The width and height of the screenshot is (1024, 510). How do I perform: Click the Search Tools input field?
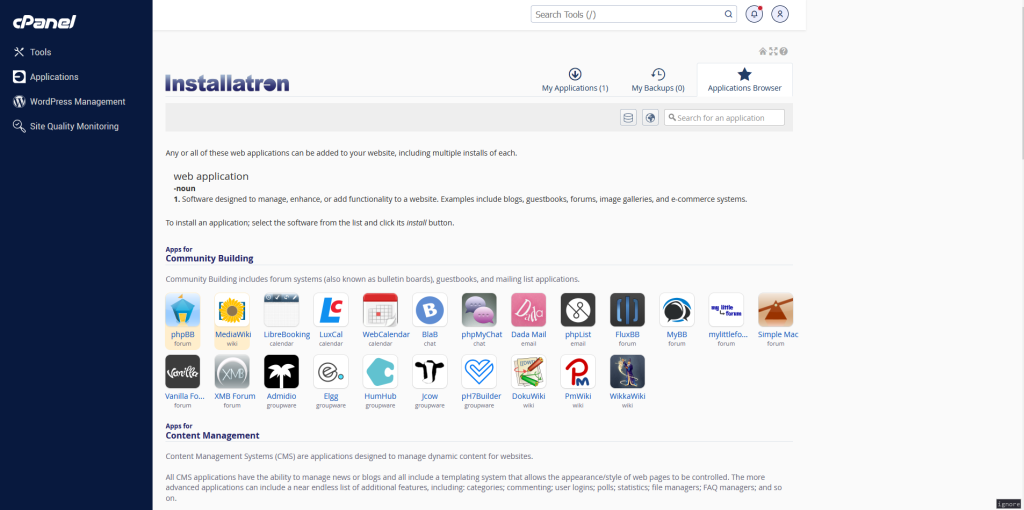(x=628, y=15)
